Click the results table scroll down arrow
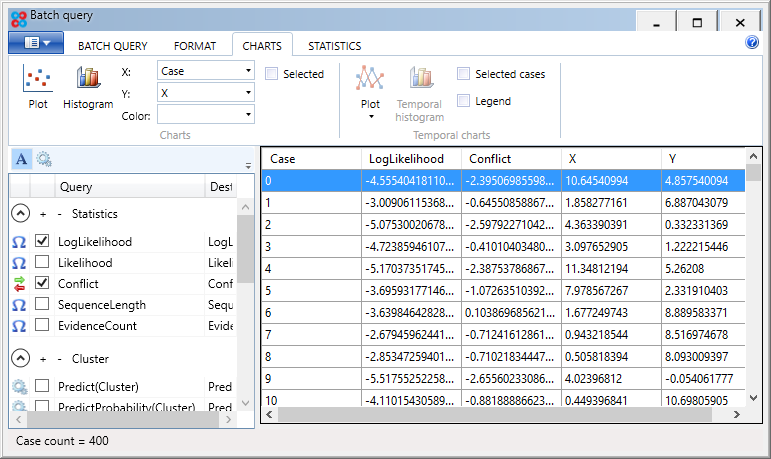Screen dimensions: 771x459 (753, 398)
